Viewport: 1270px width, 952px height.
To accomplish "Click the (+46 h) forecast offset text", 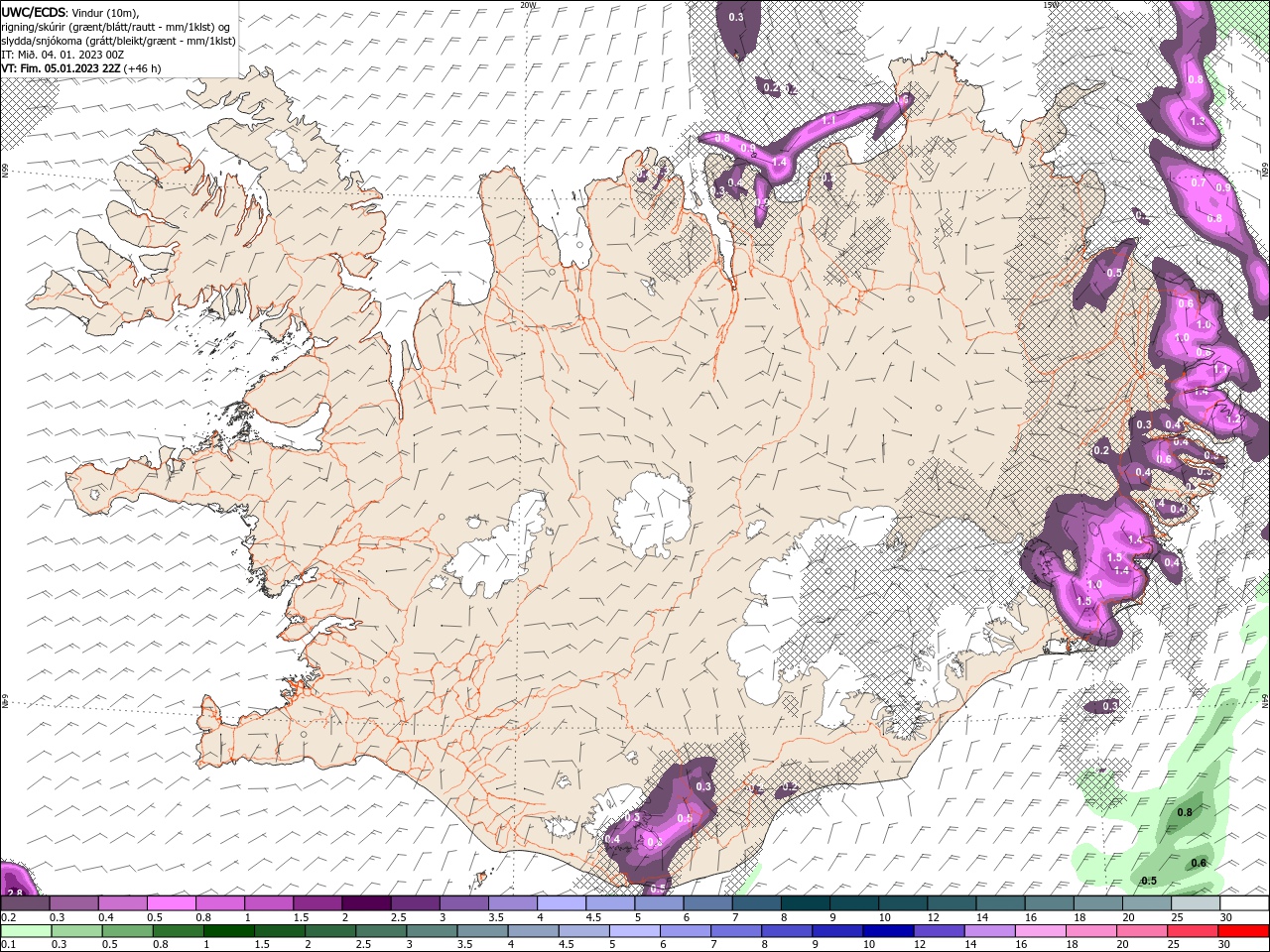I will [142, 68].
